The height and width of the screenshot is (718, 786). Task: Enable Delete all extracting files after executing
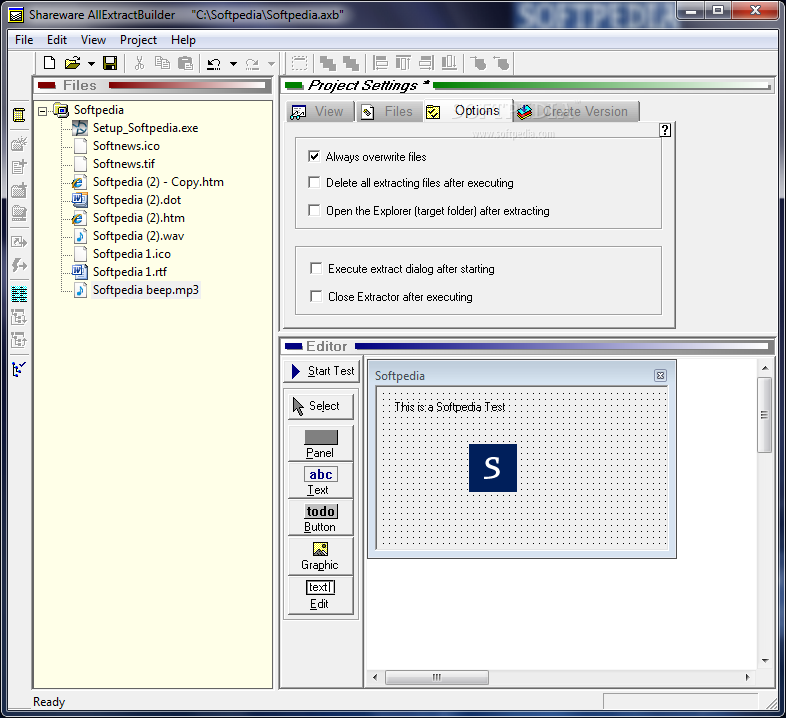click(x=314, y=182)
